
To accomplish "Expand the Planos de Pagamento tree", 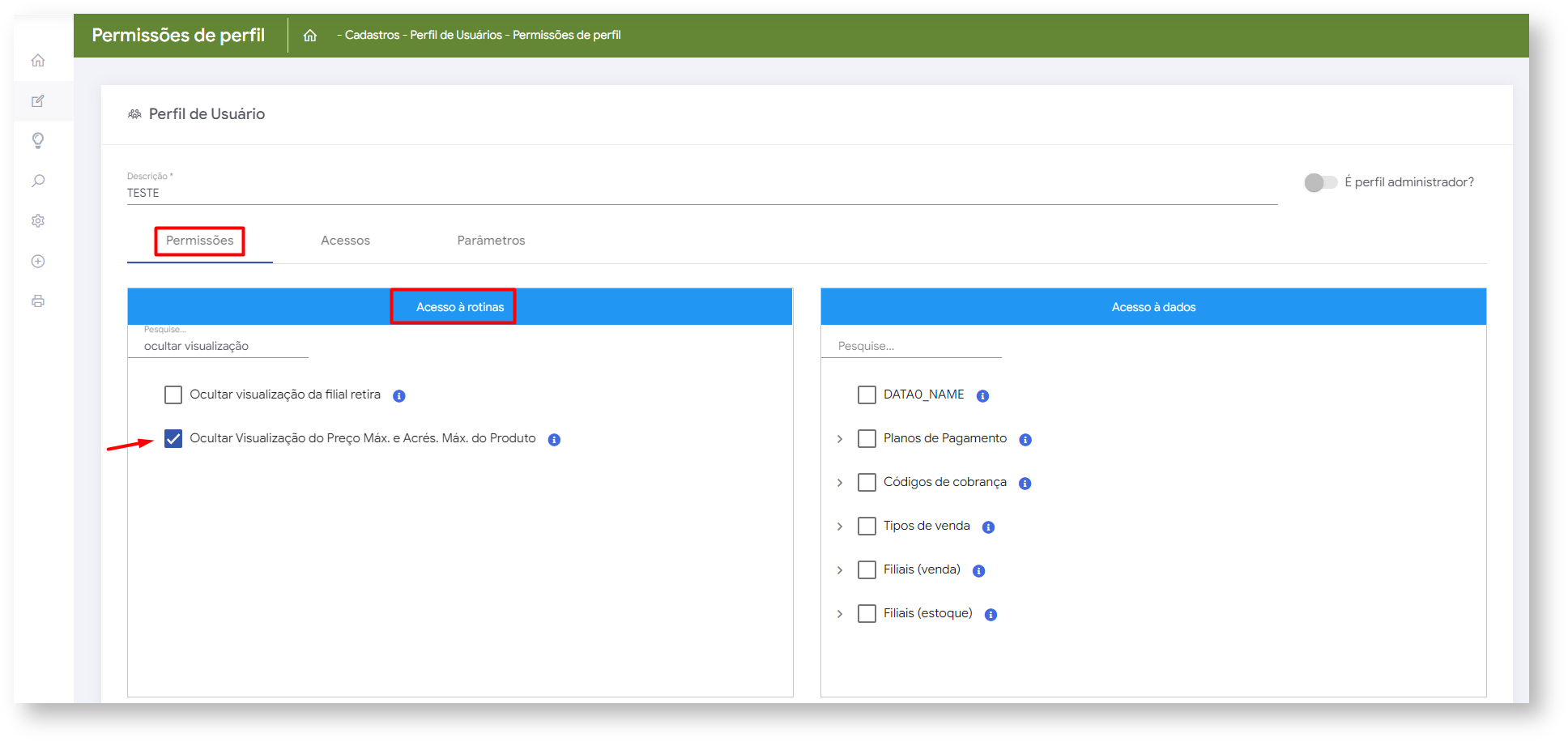I will pos(840,439).
